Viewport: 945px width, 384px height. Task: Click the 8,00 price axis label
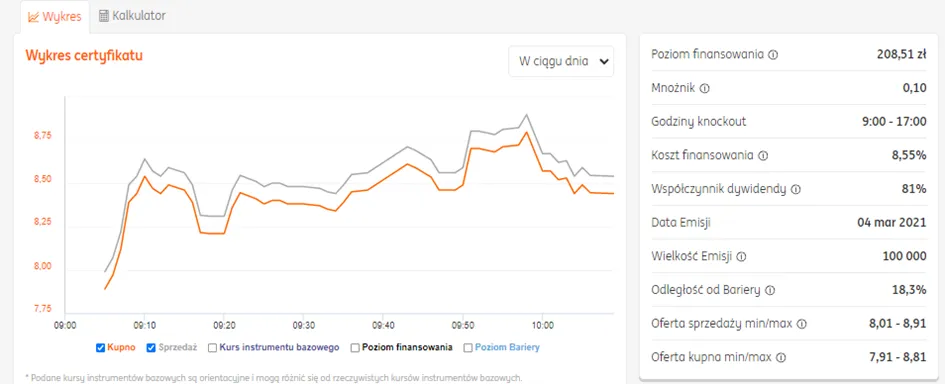[43, 266]
